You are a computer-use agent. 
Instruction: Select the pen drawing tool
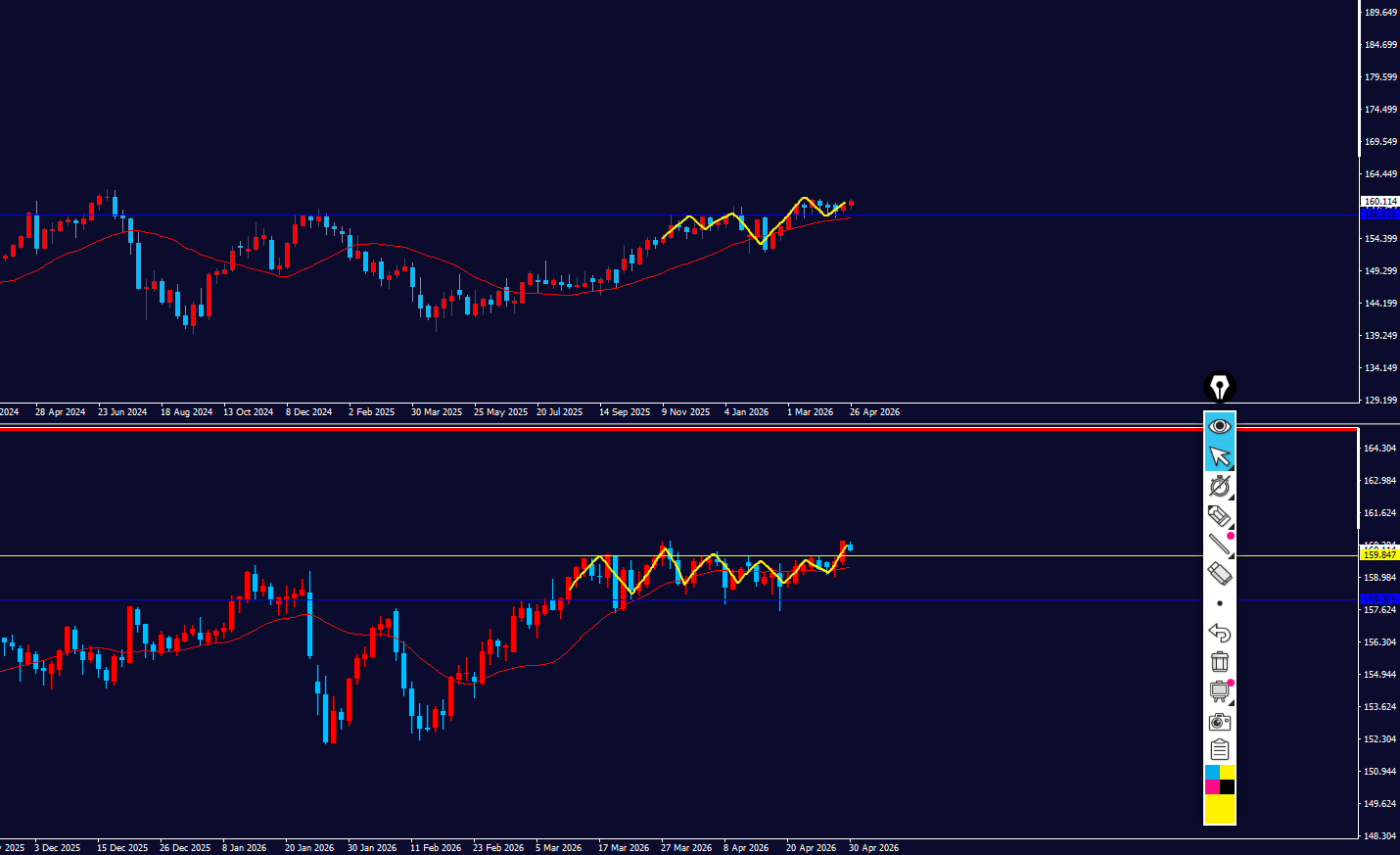[x=1219, y=486]
